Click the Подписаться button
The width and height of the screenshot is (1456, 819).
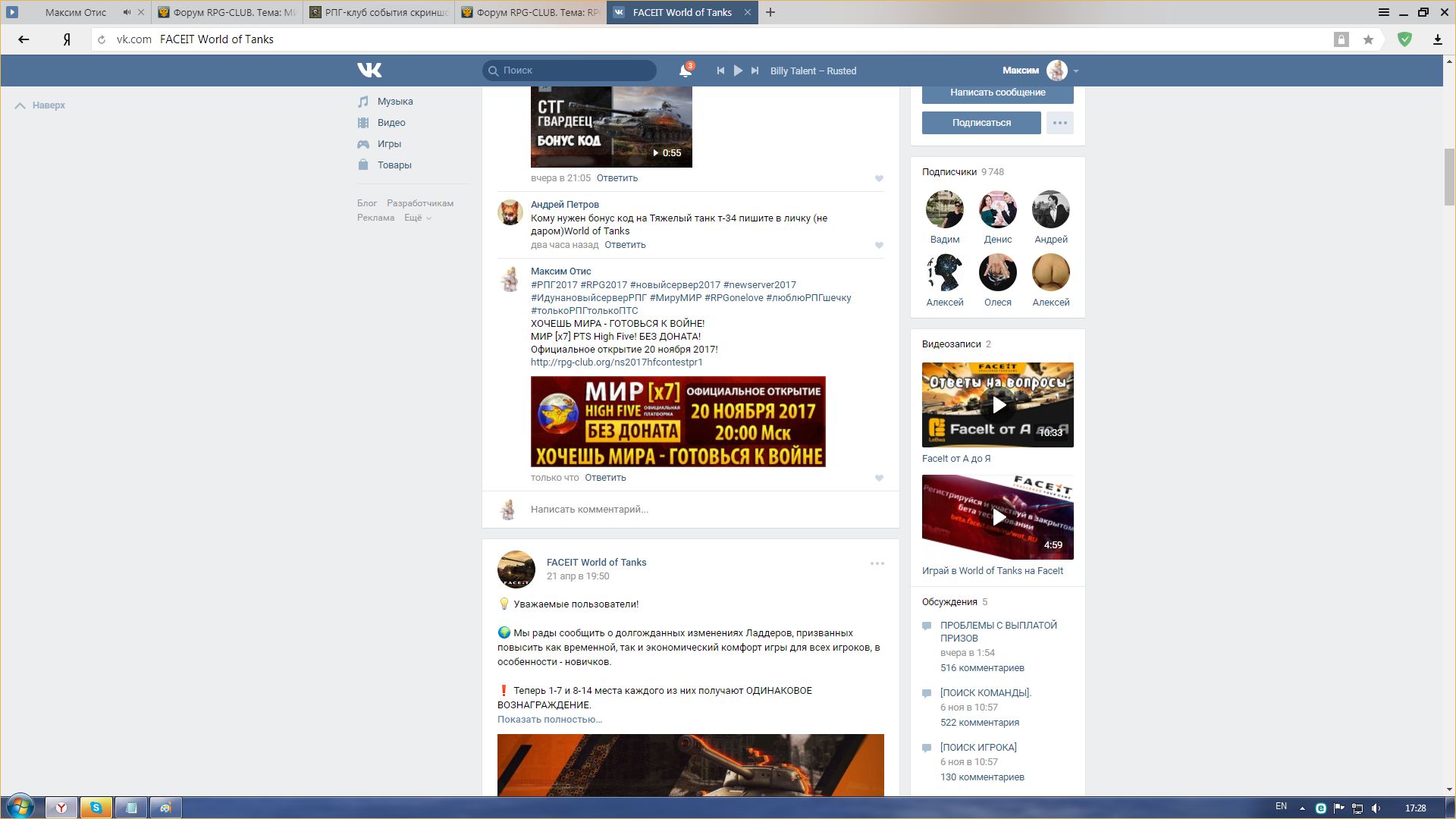tap(981, 123)
